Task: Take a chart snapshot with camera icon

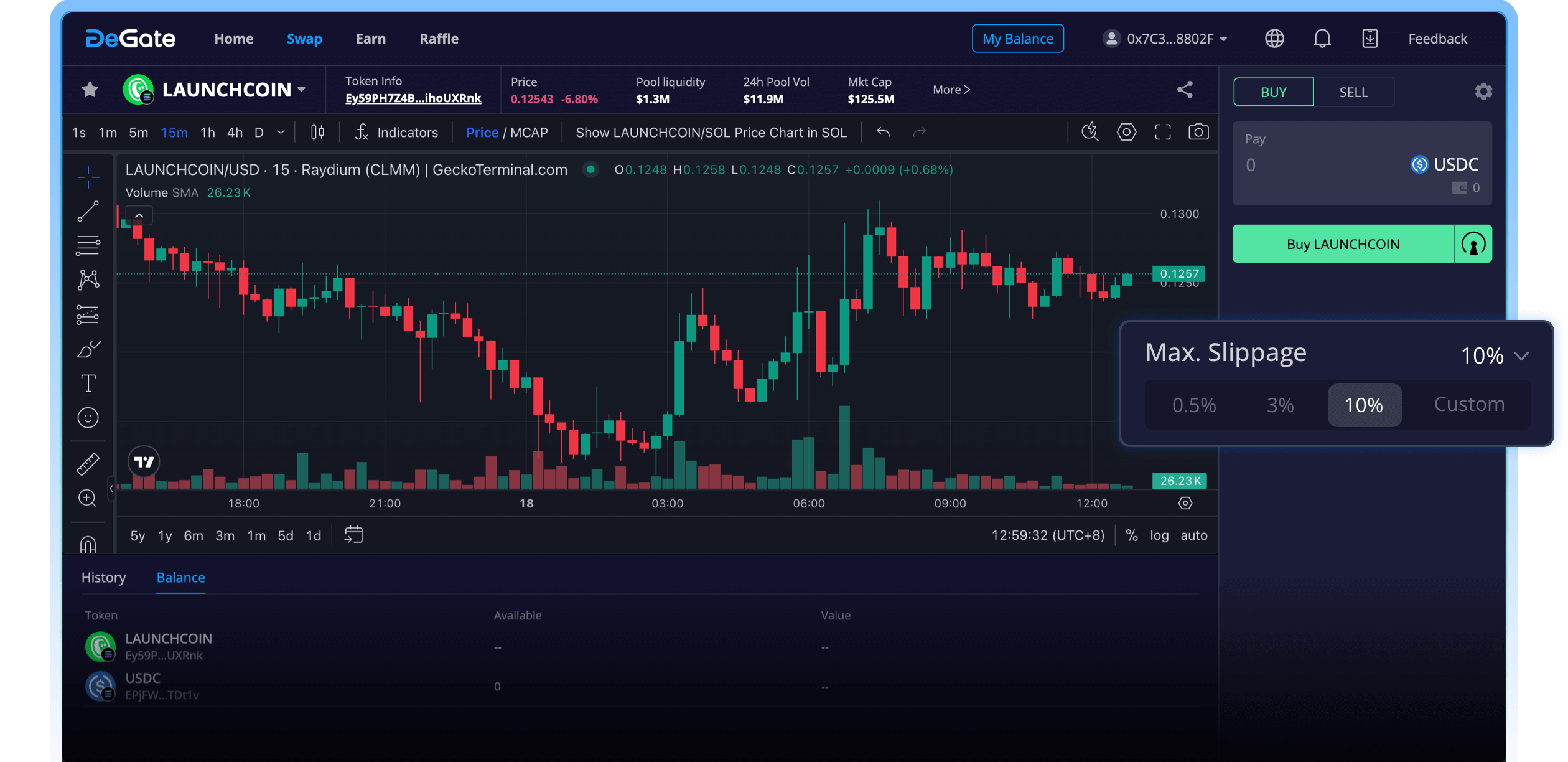Action: coord(1198,132)
